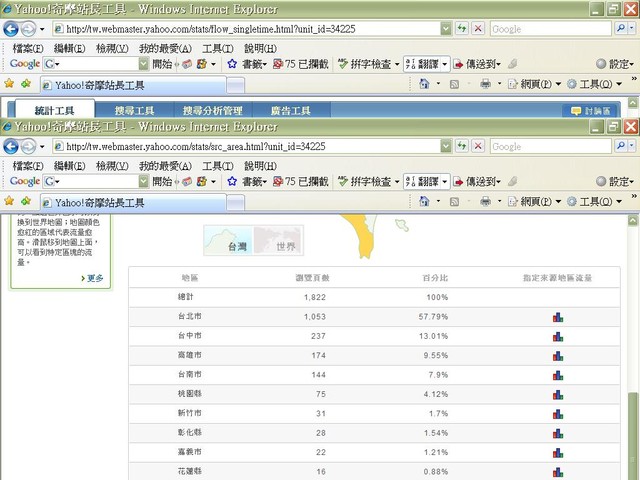This screenshot has height=480, width=640.
Task: Click 討論區 button in rear window
Action: (x=590, y=111)
